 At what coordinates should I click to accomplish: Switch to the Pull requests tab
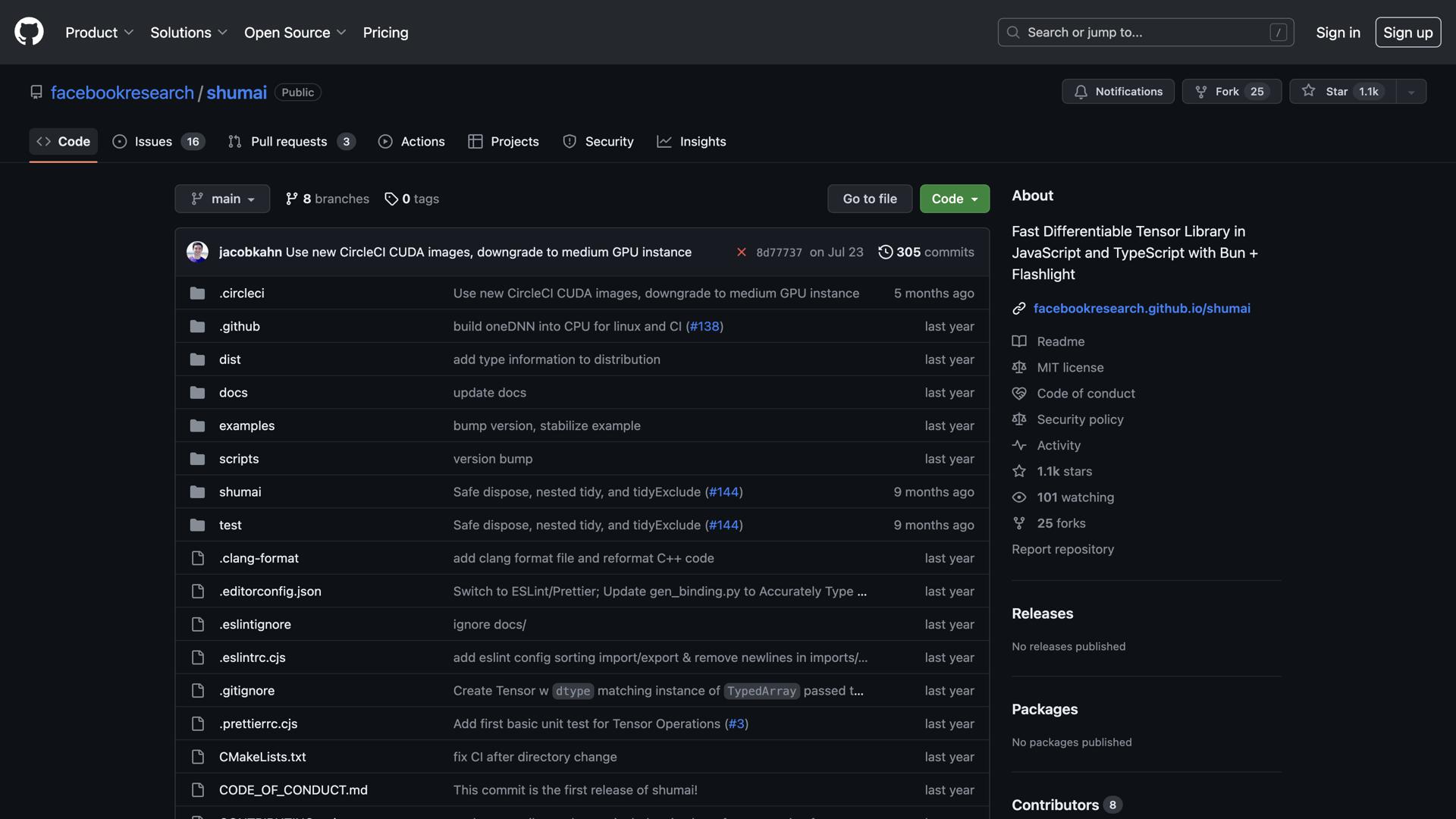click(289, 142)
